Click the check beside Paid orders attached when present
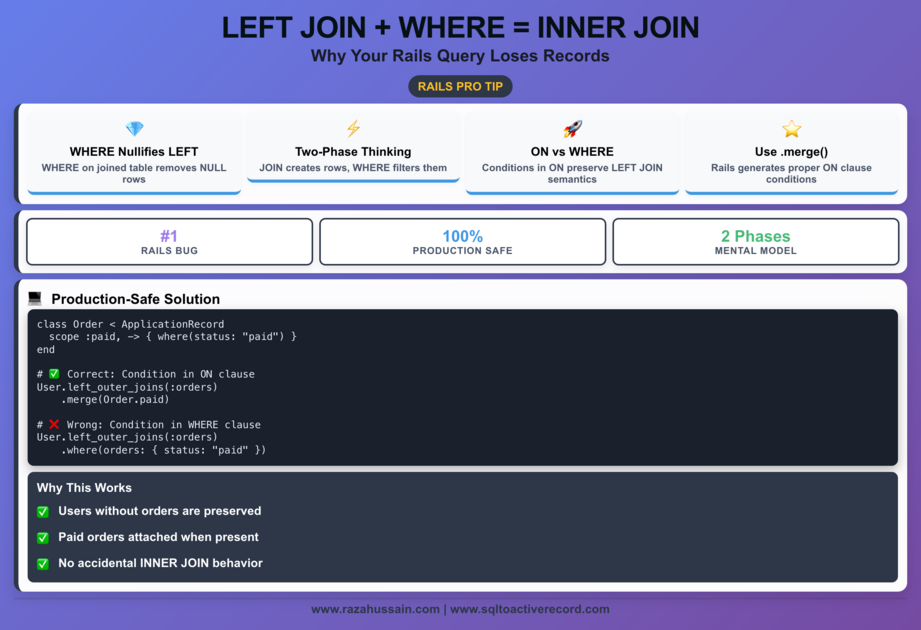The height and width of the screenshot is (630, 921). (43, 537)
